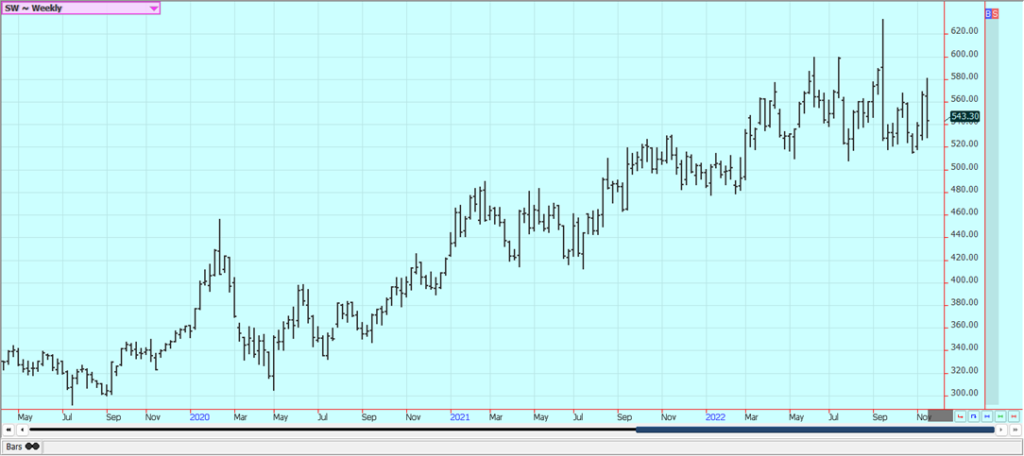Screen dimensions: 1024x456
Task: Click the black scrollbar track at left
Action: (333, 430)
